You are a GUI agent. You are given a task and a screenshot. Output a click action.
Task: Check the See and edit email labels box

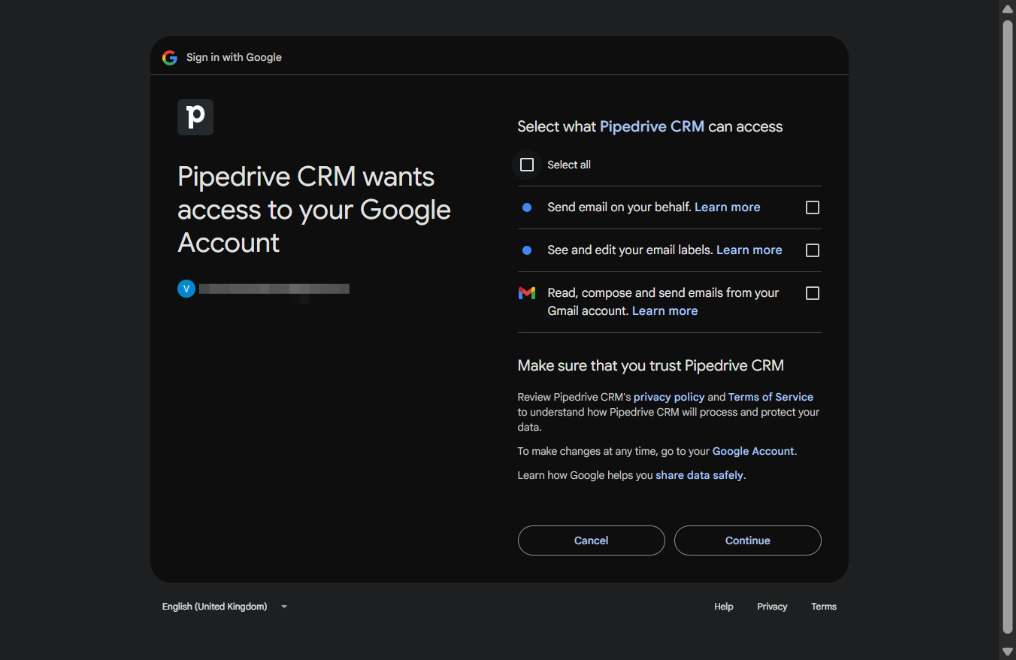[812, 250]
